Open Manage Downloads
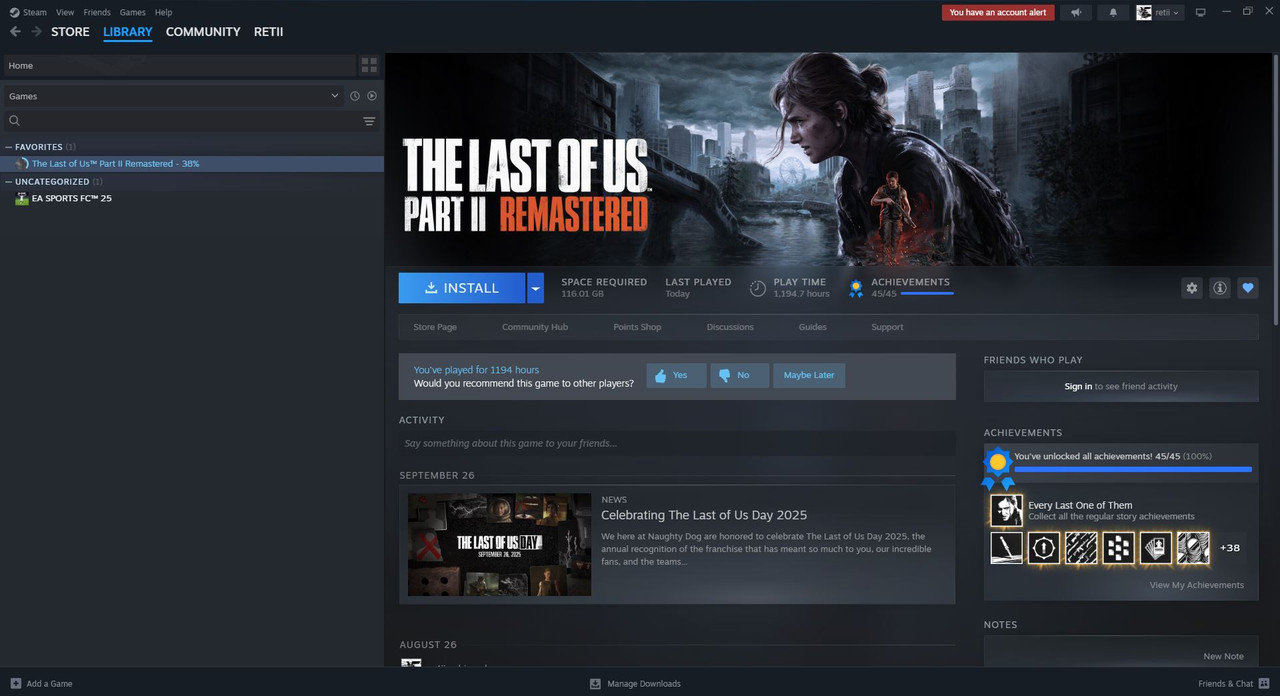Image resolution: width=1280 pixels, height=696 pixels. 635,684
